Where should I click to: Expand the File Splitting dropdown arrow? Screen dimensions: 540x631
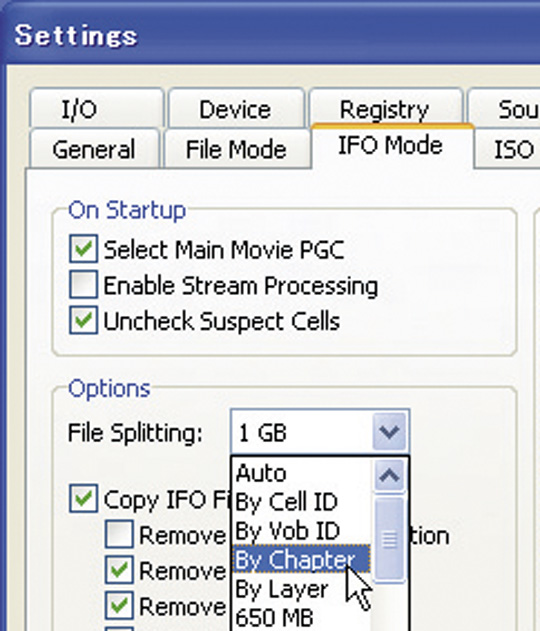(389, 432)
